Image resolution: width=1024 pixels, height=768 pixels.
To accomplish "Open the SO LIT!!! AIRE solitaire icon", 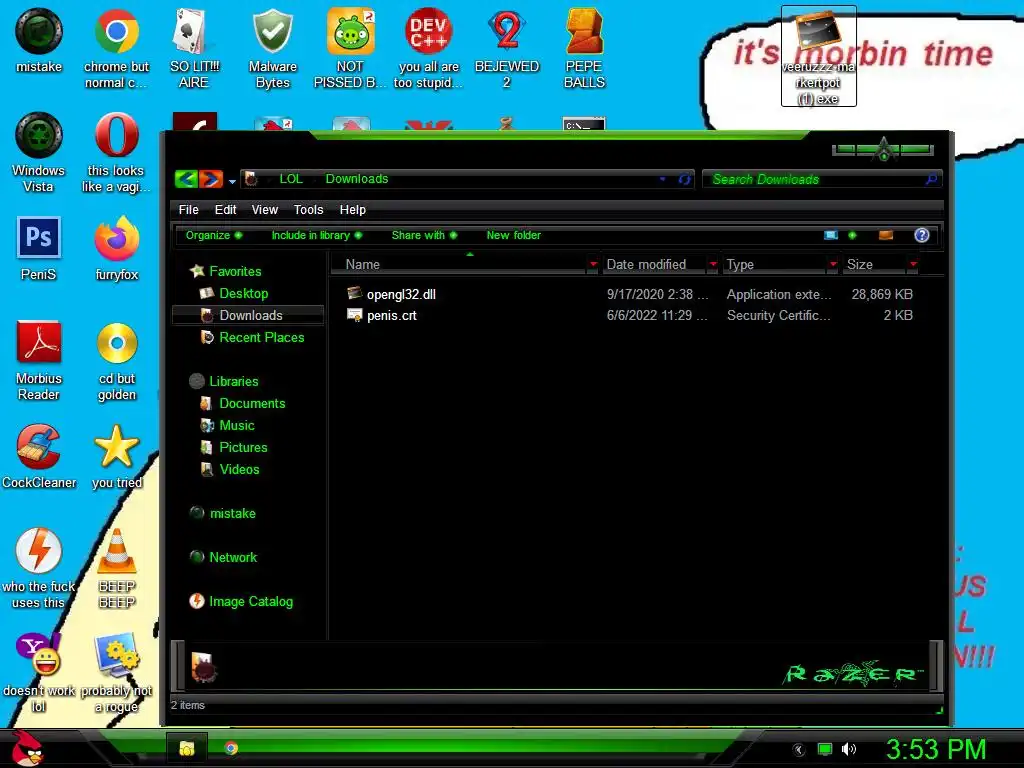I will coord(194,48).
